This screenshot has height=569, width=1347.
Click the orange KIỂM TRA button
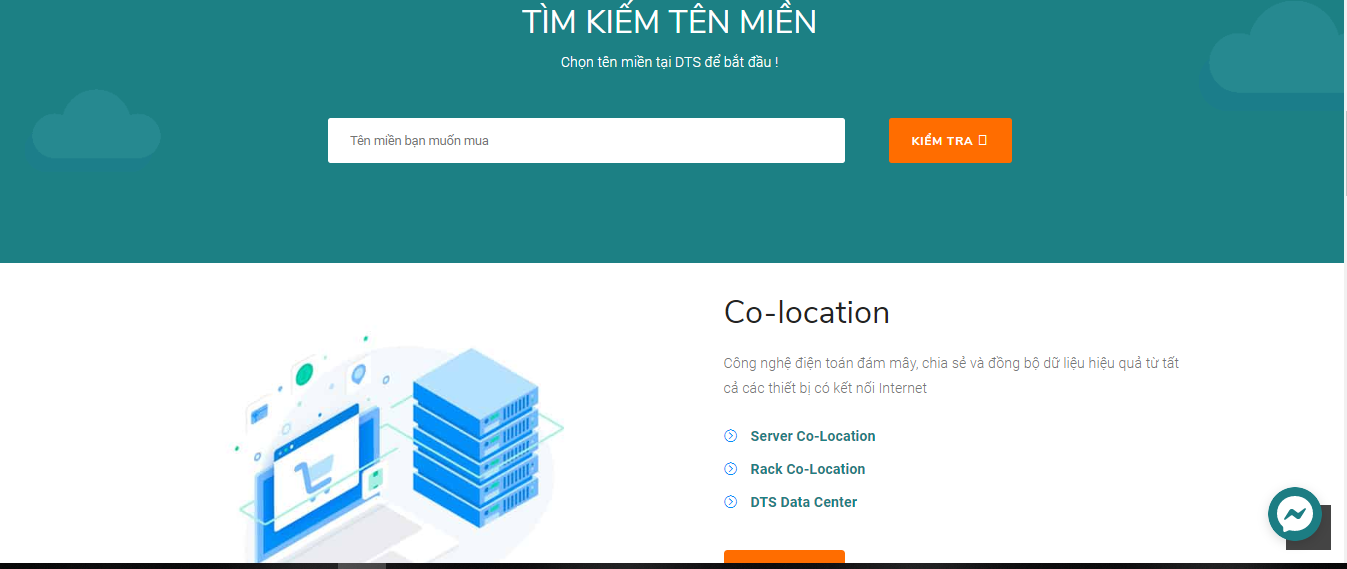(950, 140)
